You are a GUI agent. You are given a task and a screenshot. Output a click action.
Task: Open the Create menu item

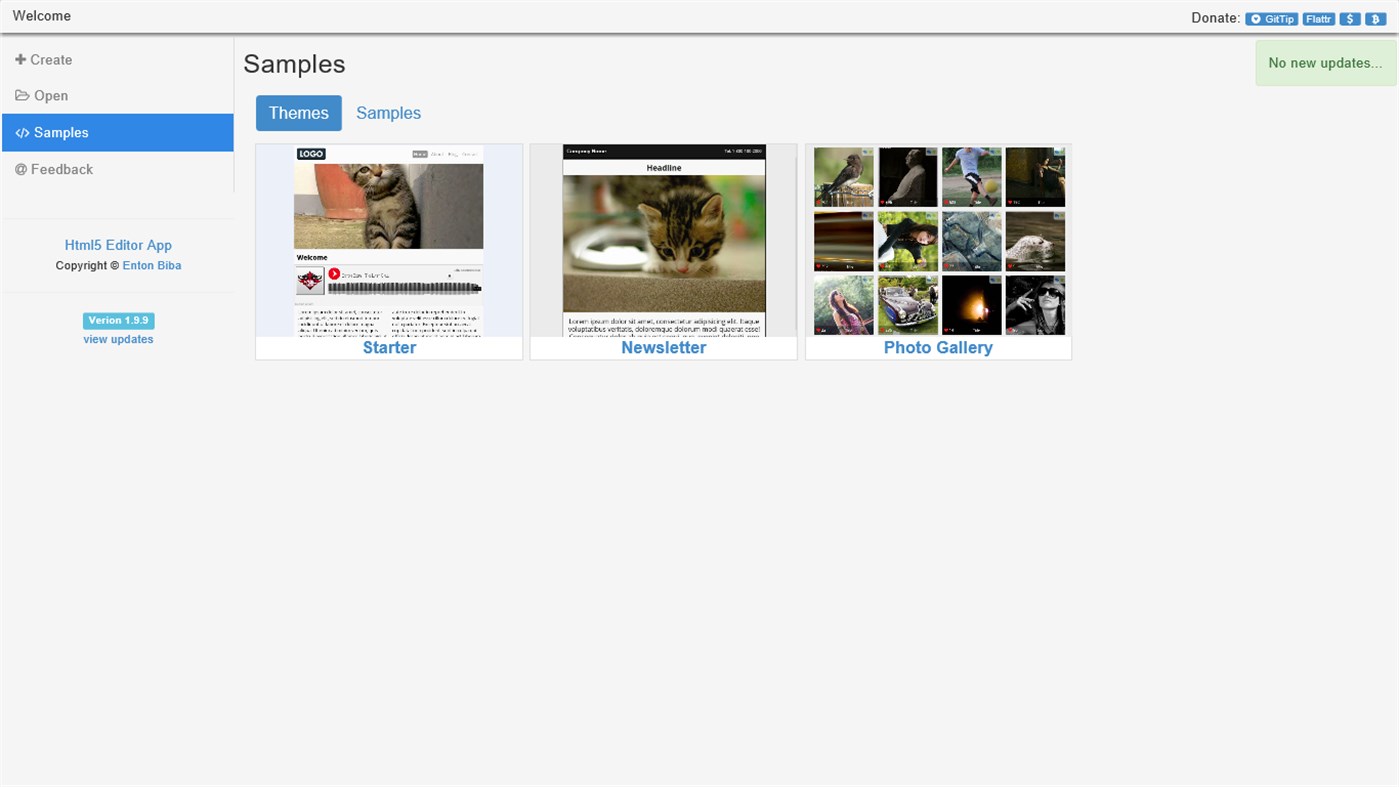coord(118,60)
